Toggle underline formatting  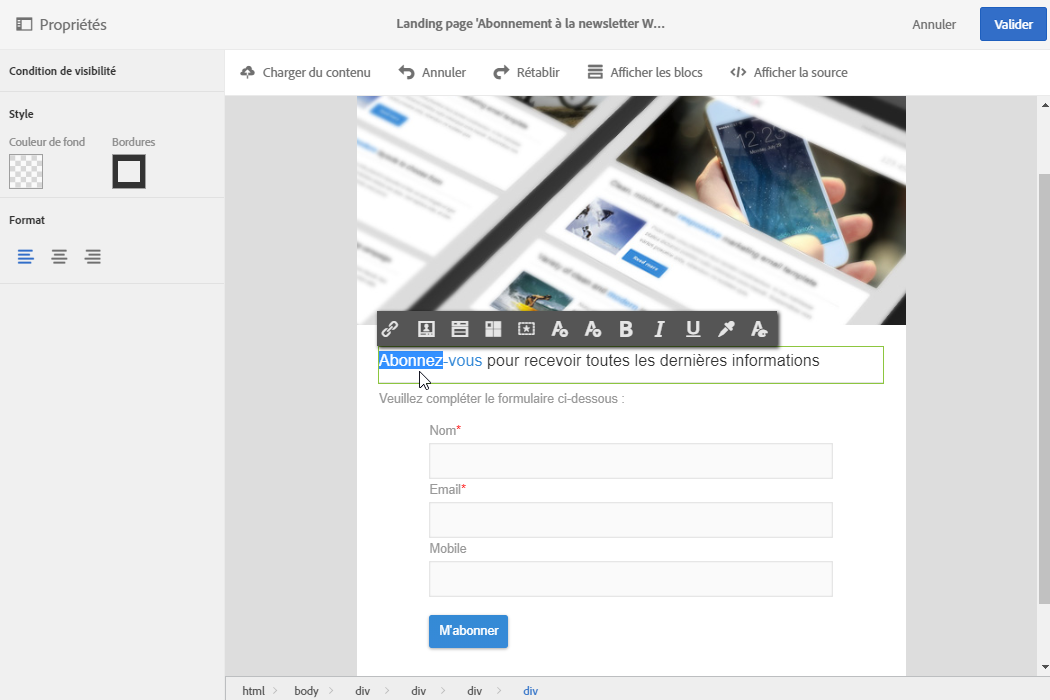(693, 329)
